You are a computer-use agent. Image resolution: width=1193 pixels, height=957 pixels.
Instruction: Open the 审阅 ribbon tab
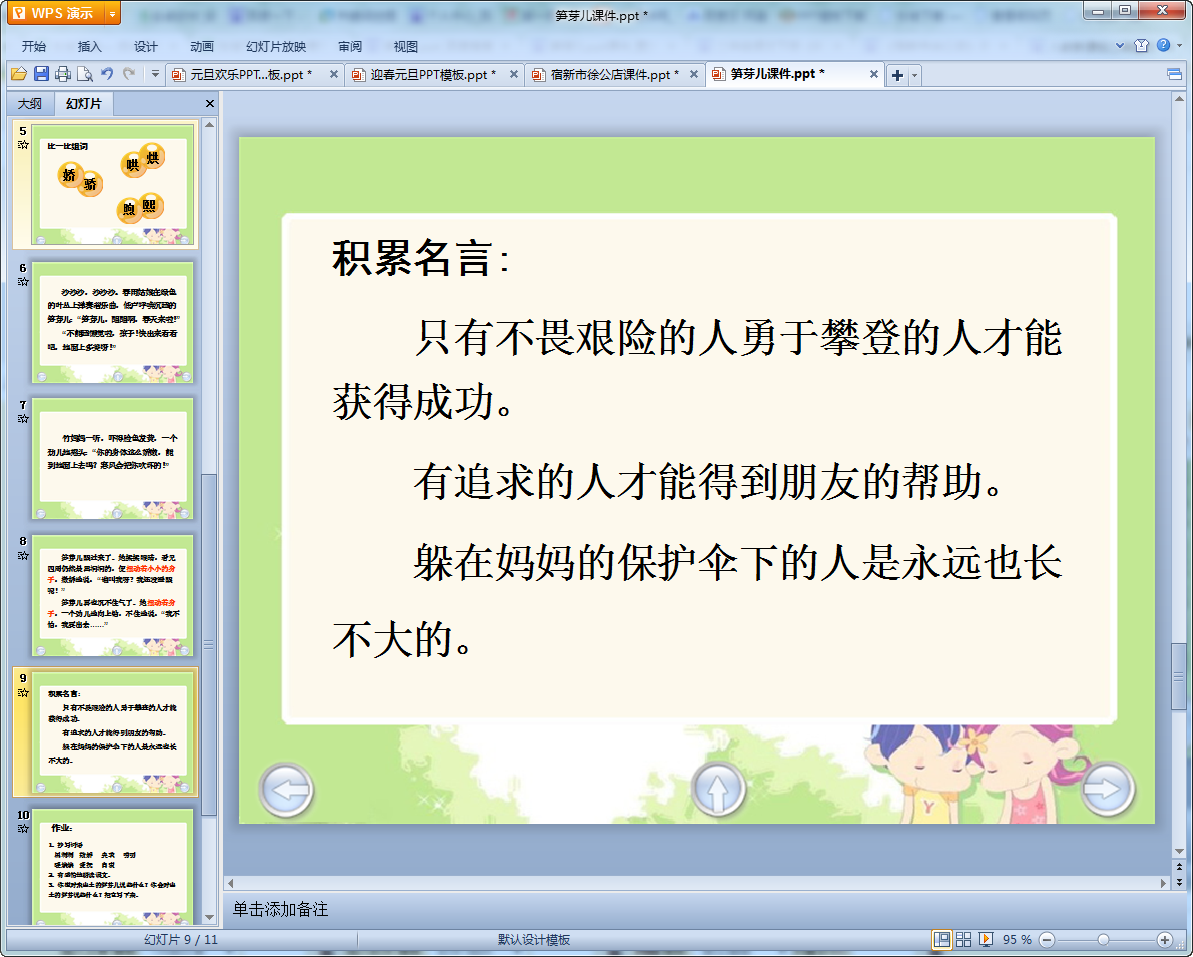click(x=350, y=46)
